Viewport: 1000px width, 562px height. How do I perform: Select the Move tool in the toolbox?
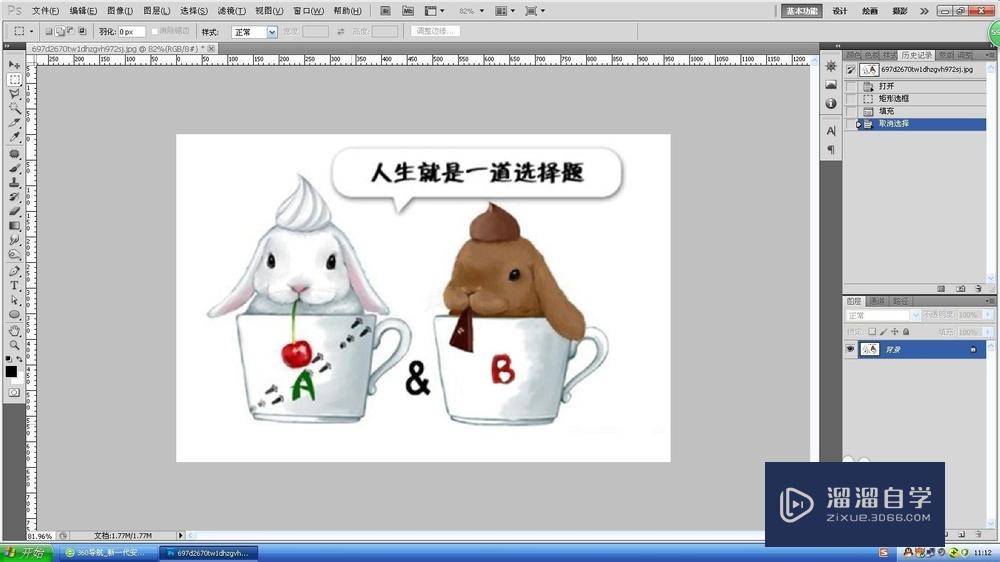14,64
